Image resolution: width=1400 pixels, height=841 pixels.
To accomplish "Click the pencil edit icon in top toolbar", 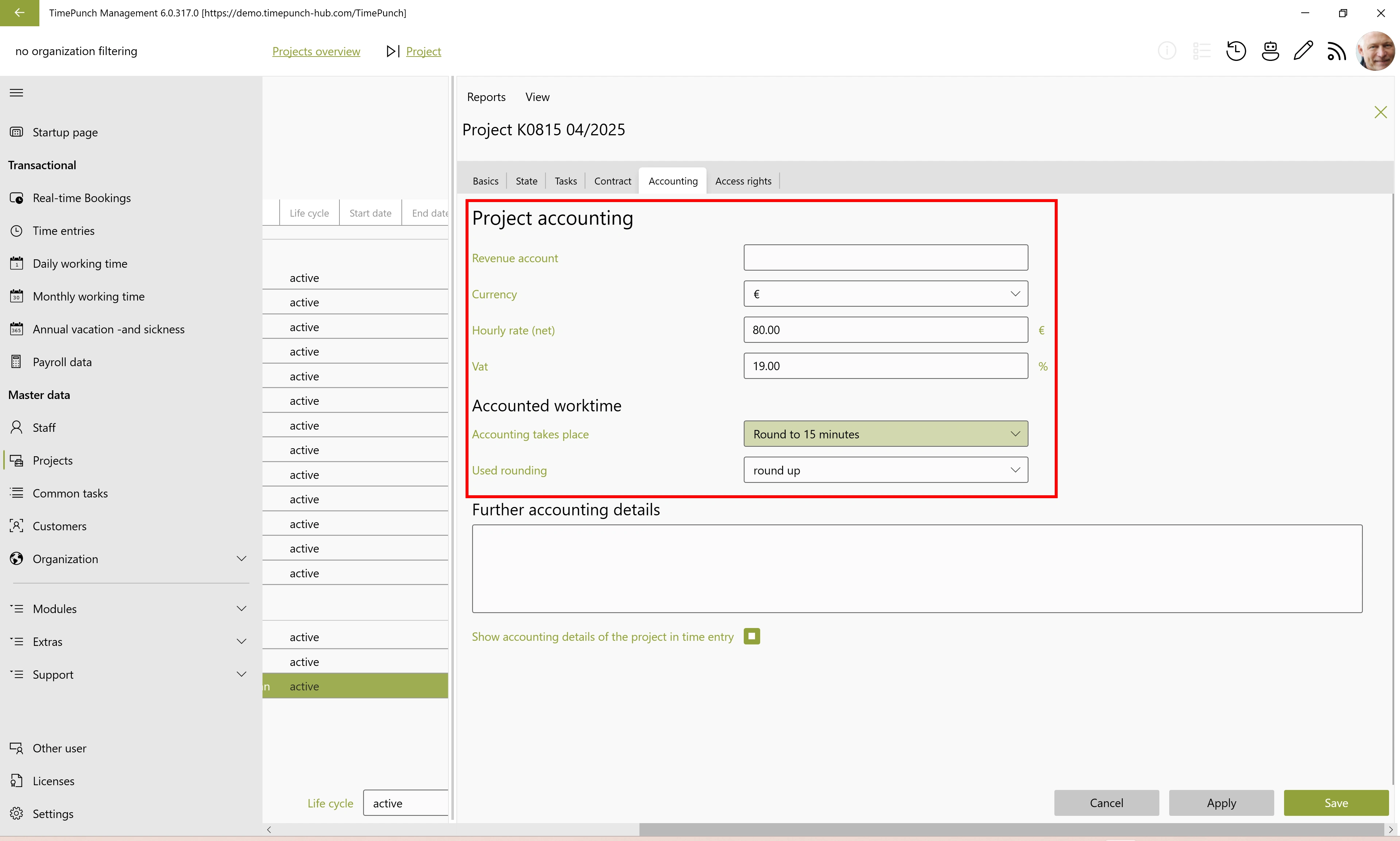I will click(x=1303, y=51).
